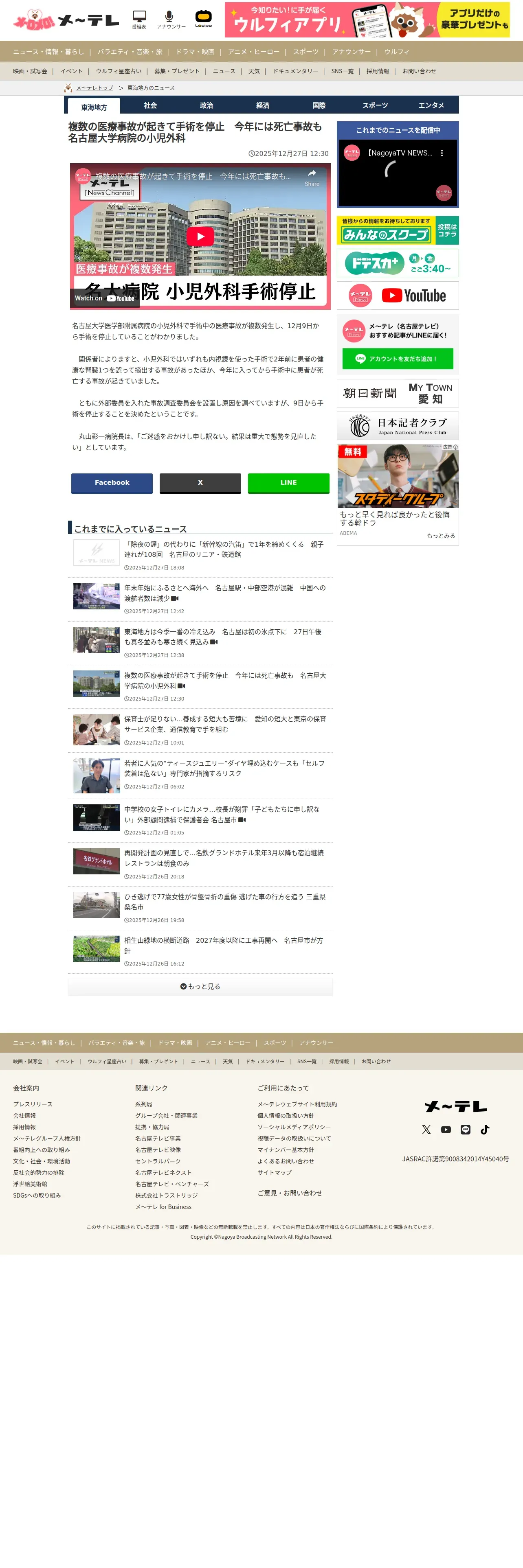Open ひき逃げで77歳女性 article
Viewport: 523px width, 1568px height.
pos(225,902)
